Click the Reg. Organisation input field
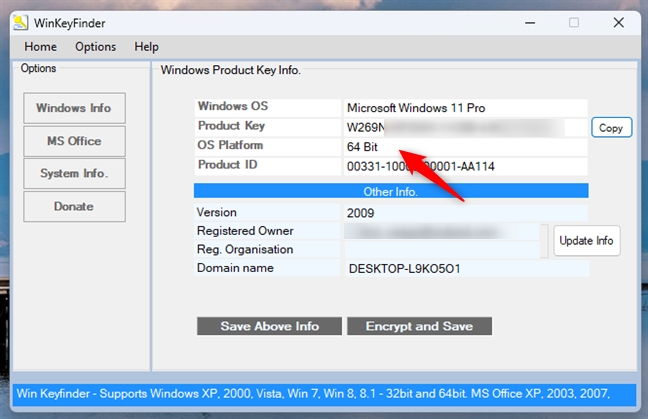 pos(442,250)
